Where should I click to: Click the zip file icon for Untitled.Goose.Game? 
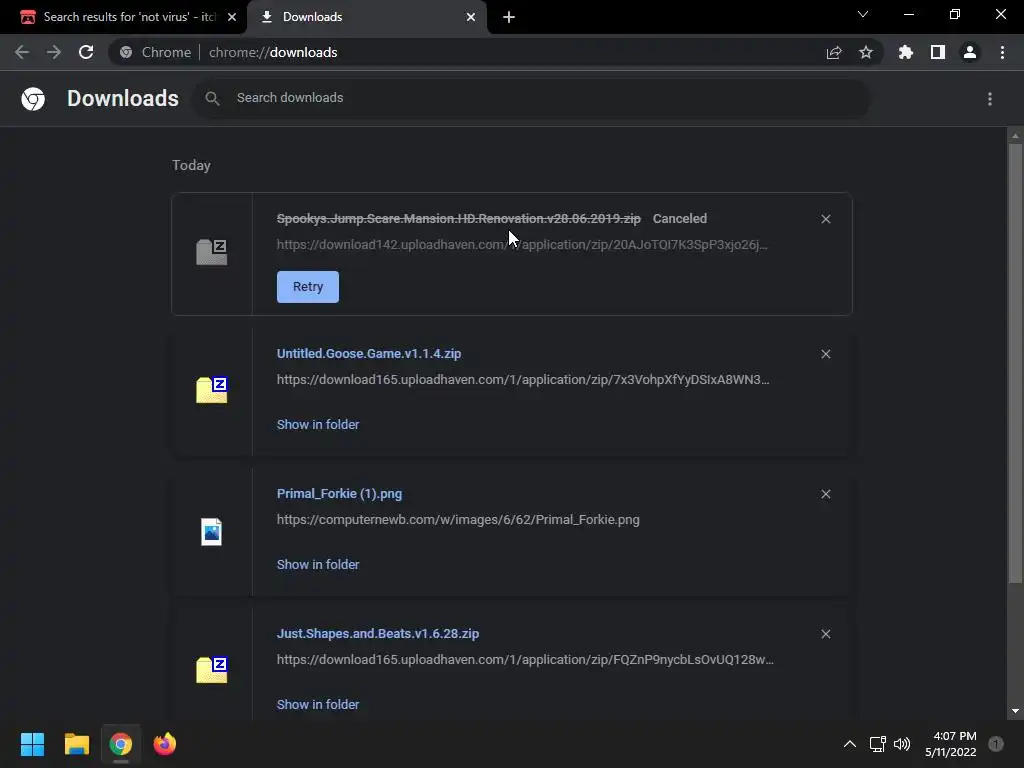click(212, 390)
